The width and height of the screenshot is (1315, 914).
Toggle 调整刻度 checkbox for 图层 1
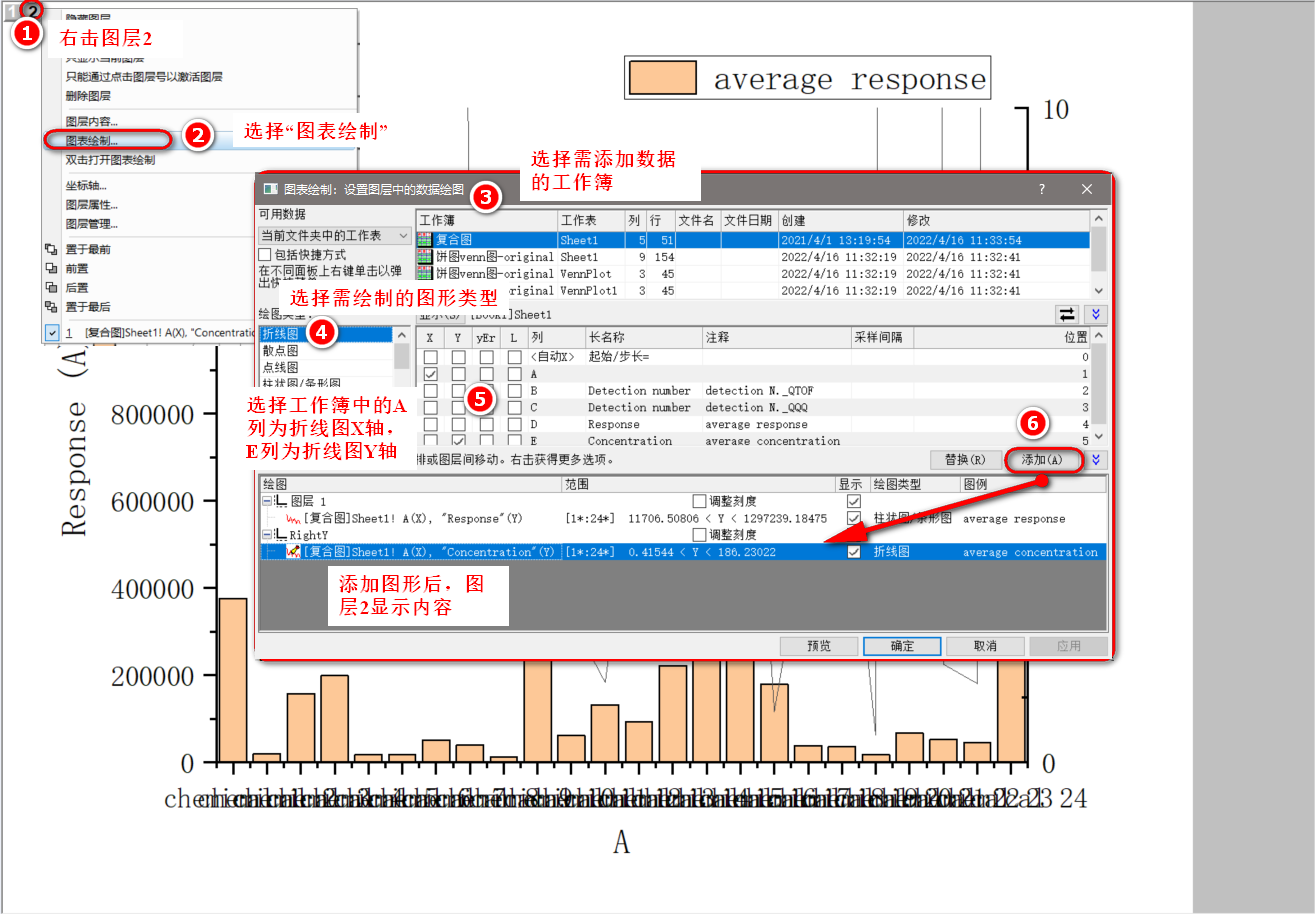point(700,501)
